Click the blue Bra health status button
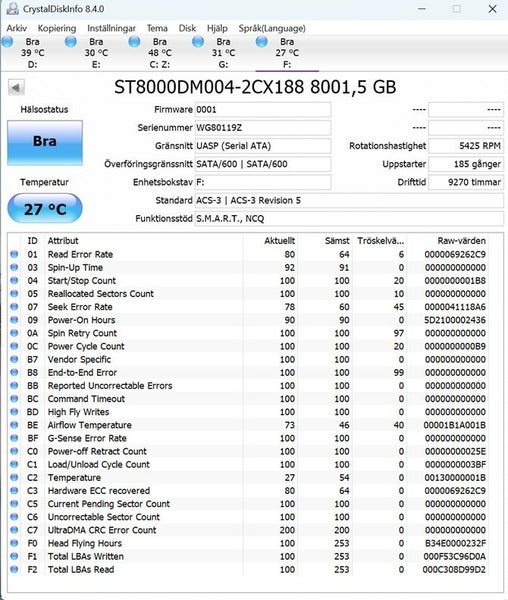The width and height of the screenshot is (508, 600). coord(45,143)
